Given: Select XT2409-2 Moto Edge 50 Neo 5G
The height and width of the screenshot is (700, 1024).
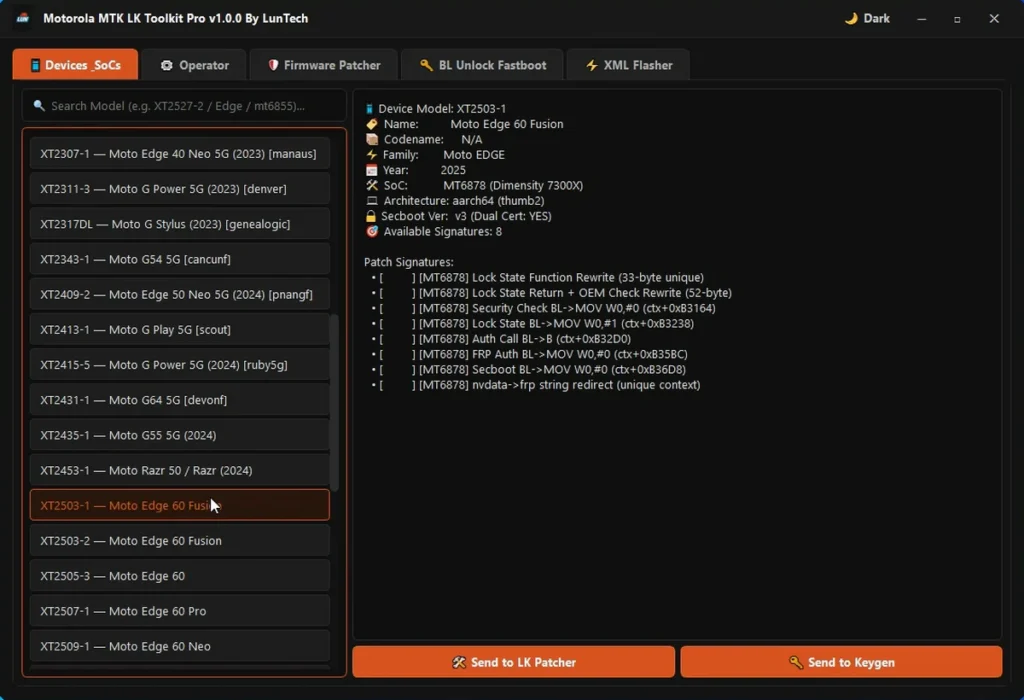Looking at the screenshot, I should 180,294.
